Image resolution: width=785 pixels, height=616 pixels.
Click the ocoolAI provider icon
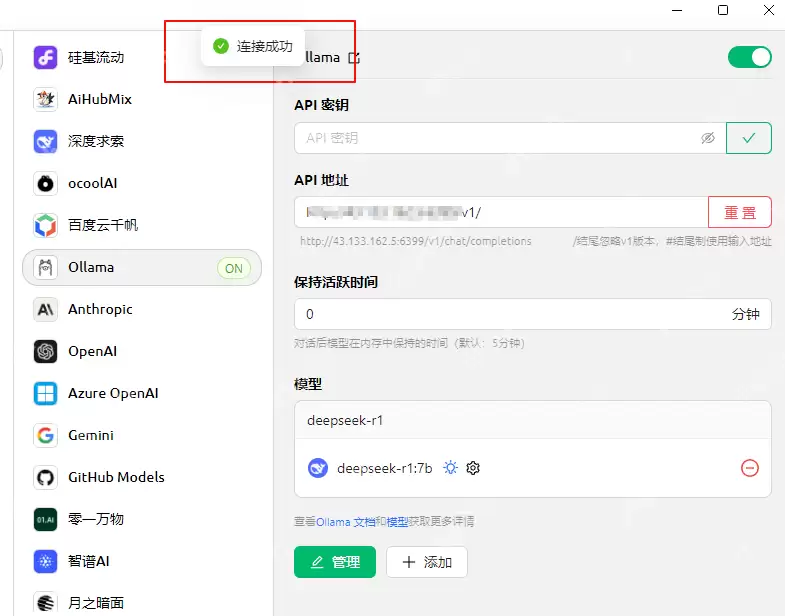click(45, 183)
